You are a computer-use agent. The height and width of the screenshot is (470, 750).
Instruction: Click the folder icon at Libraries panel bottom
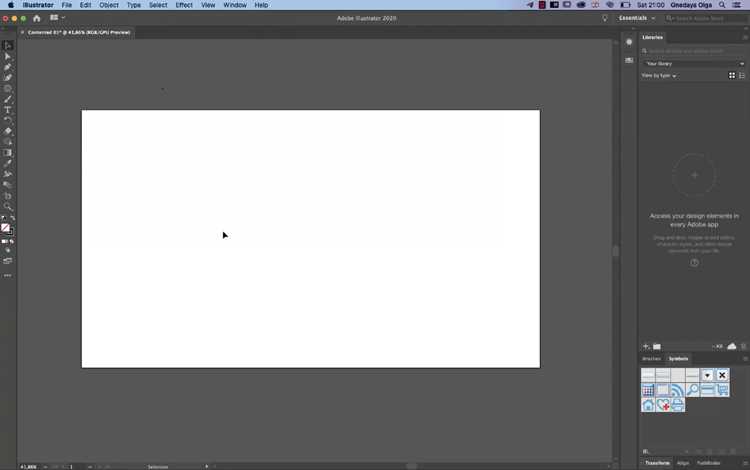pyautogui.click(x=657, y=346)
